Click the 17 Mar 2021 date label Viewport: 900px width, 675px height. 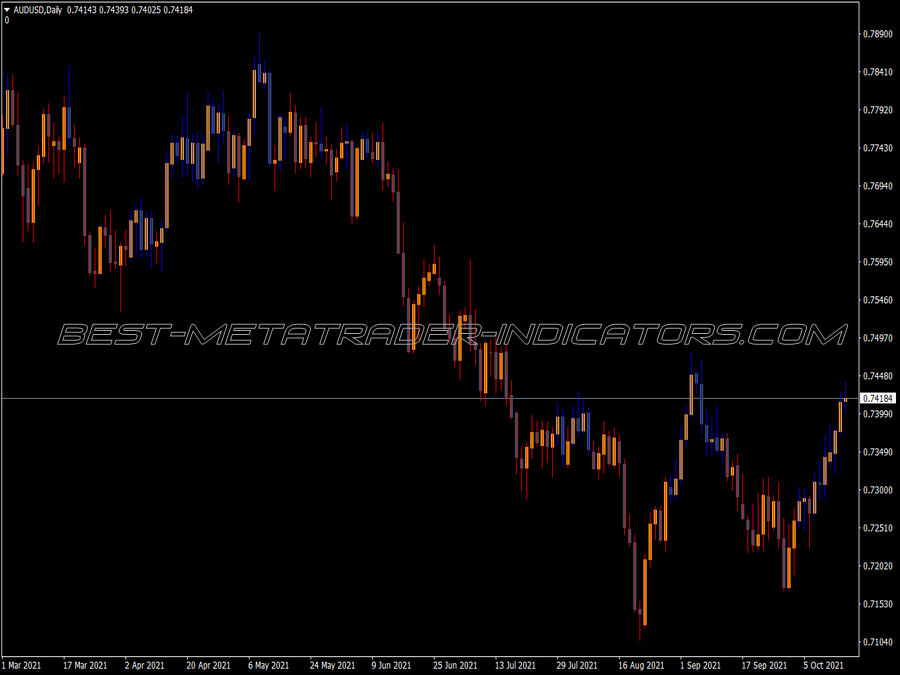[85, 665]
